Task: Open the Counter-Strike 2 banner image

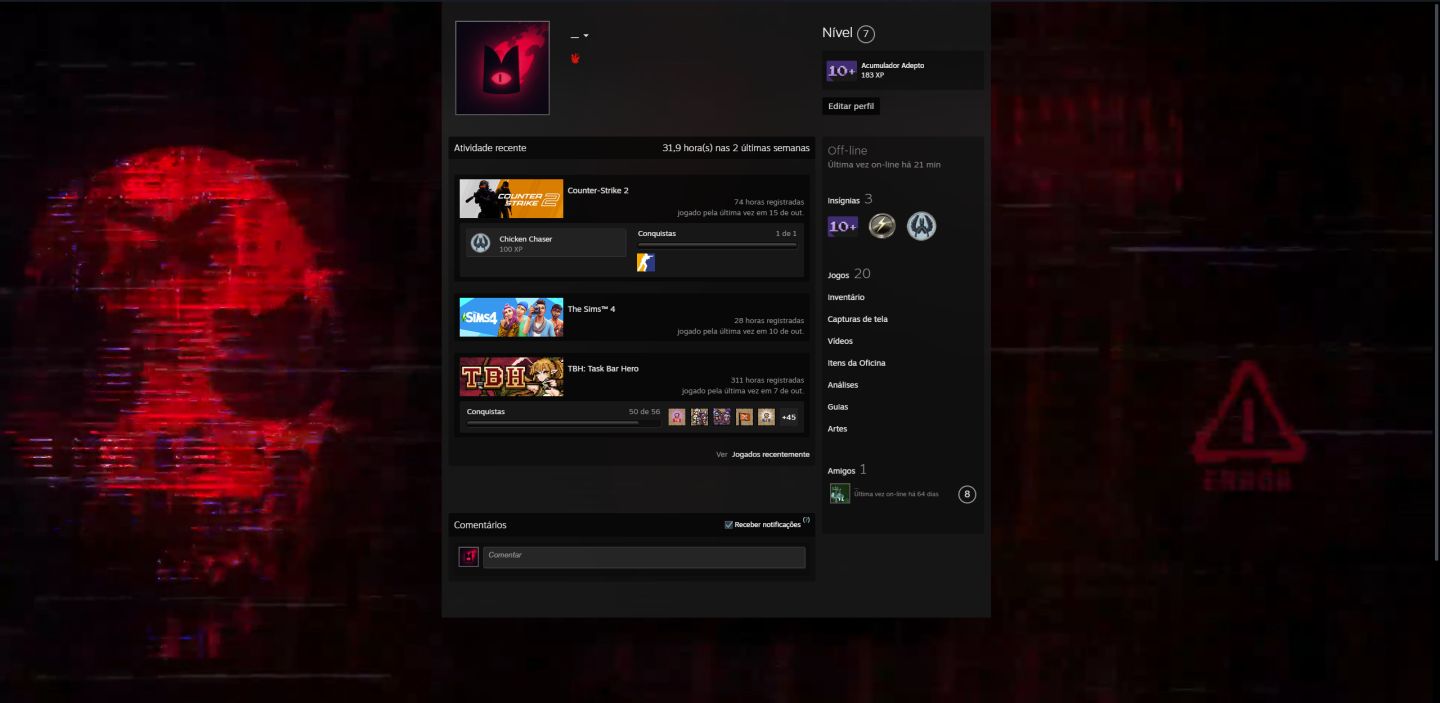Action: (511, 199)
